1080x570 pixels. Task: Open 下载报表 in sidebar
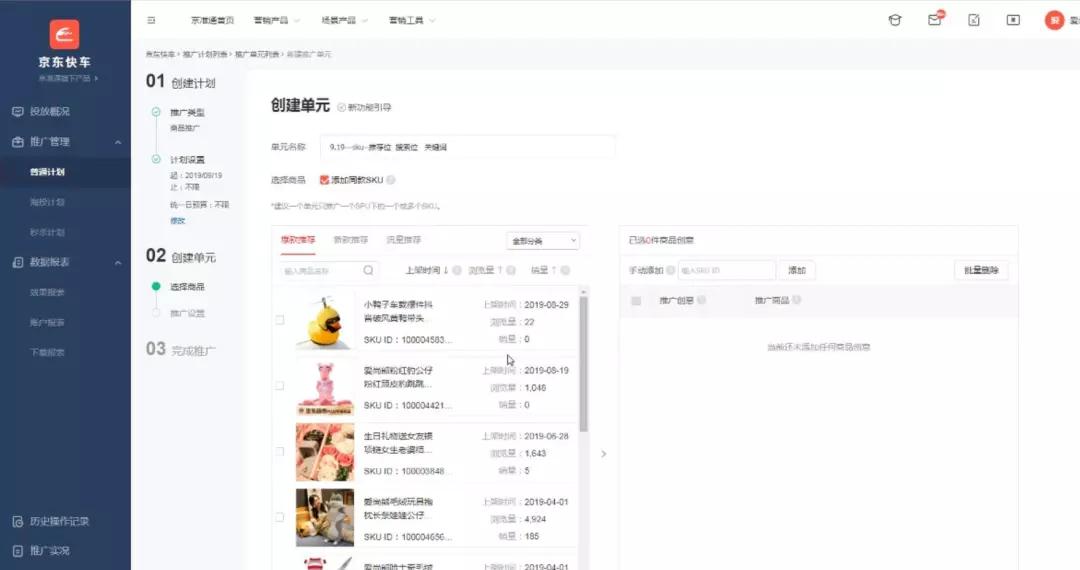pos(48,352)
